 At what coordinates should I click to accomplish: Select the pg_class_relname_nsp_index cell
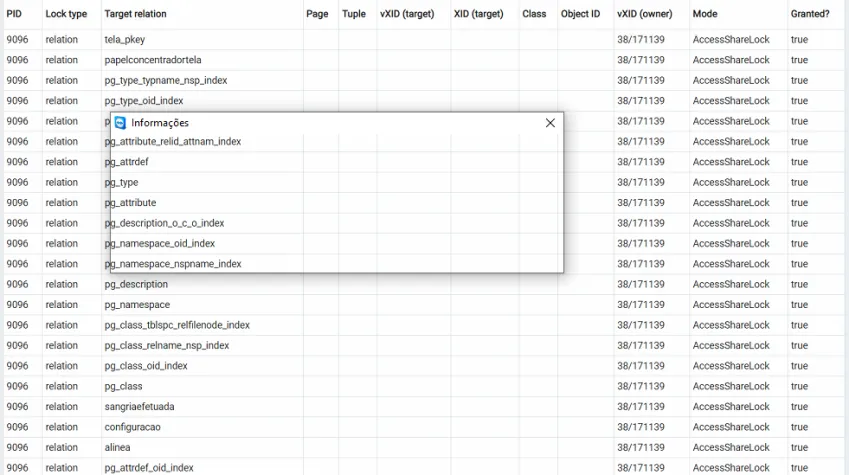coord(202,346)
